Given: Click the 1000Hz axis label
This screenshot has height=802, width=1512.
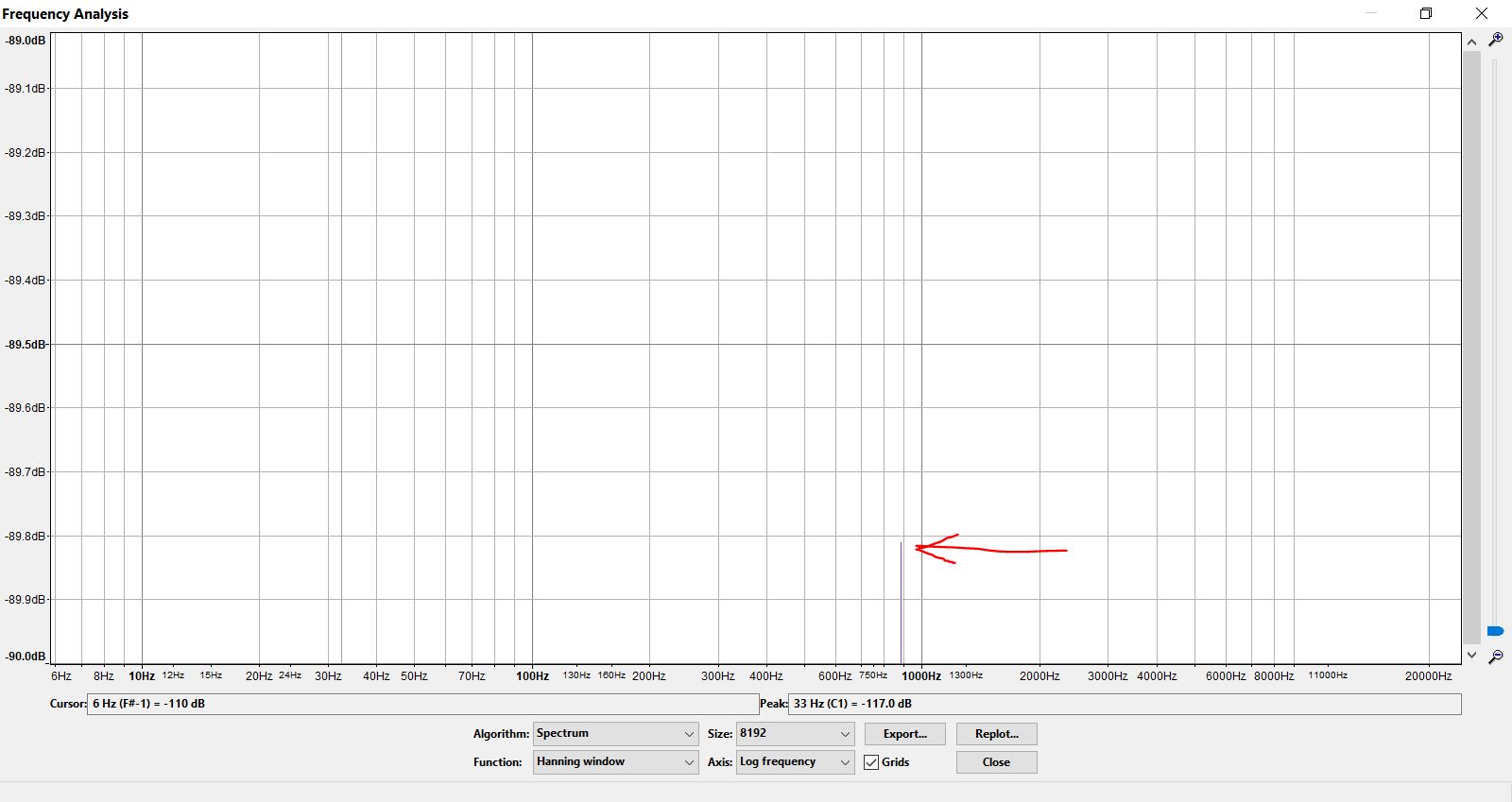Looking at the screenshot, I should coord(921,676).
